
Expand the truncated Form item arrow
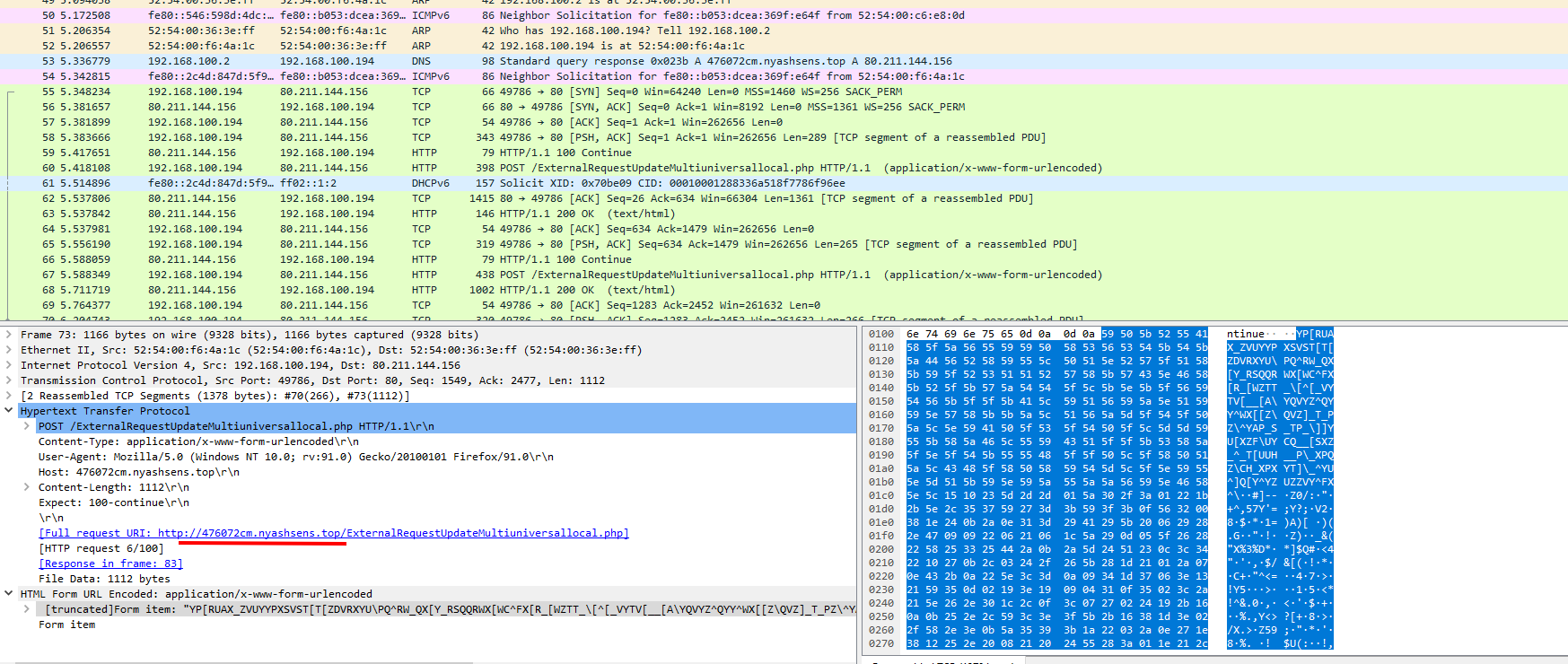[x=27, y=609]
